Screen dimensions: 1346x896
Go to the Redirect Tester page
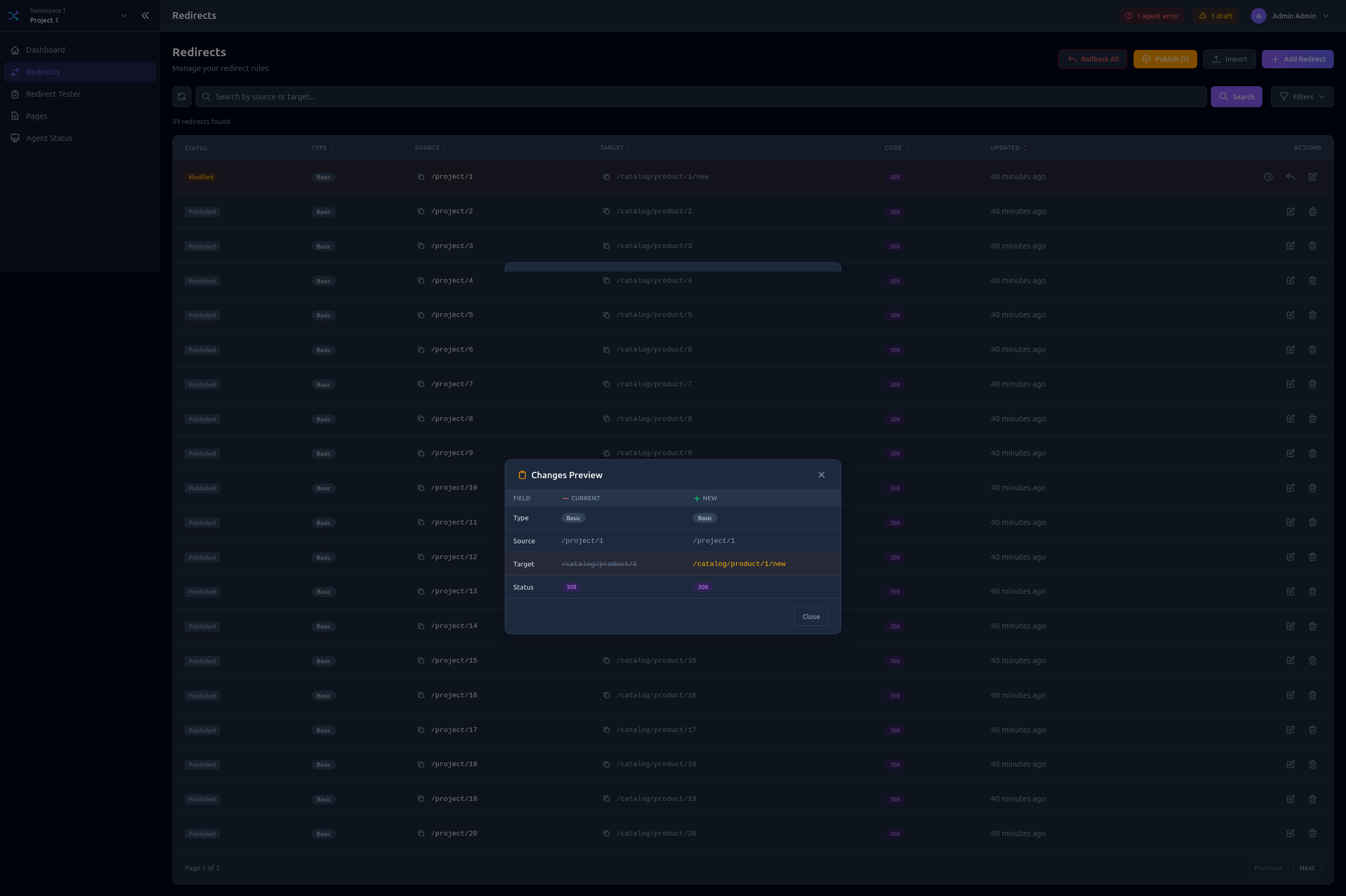click(x=53, y=94)
